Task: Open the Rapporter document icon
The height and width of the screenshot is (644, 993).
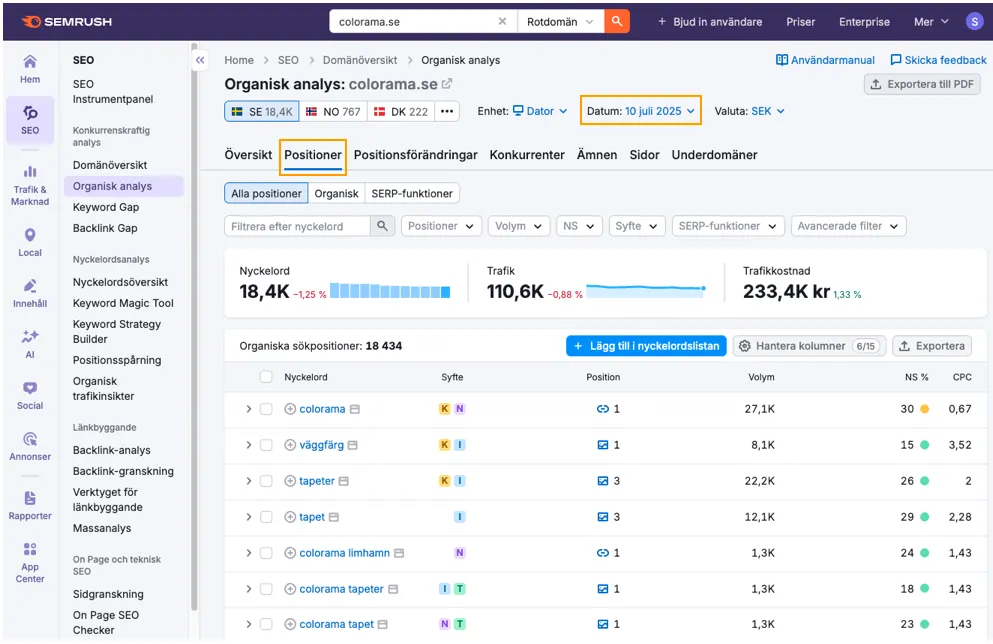Action: pyautogui.click(x=30, y=498)
